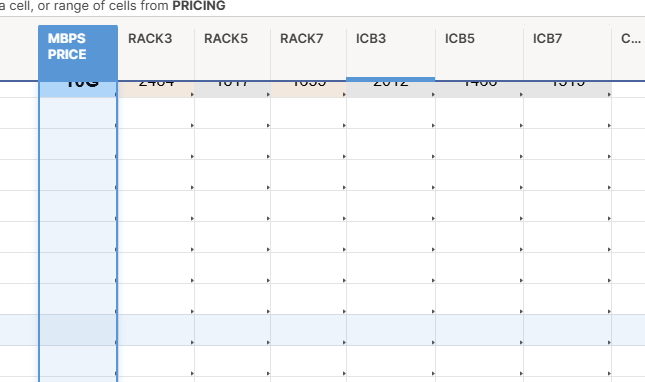Select the highlighted row's ICB5 cell
645x382 pixels.
(479, 330)
